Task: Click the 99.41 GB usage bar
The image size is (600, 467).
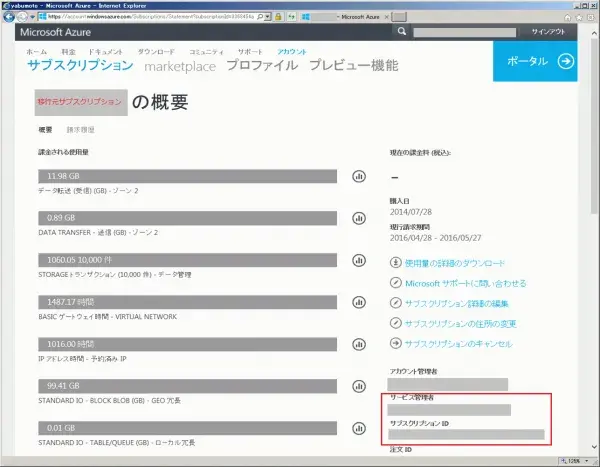Action: coord(188,386)
